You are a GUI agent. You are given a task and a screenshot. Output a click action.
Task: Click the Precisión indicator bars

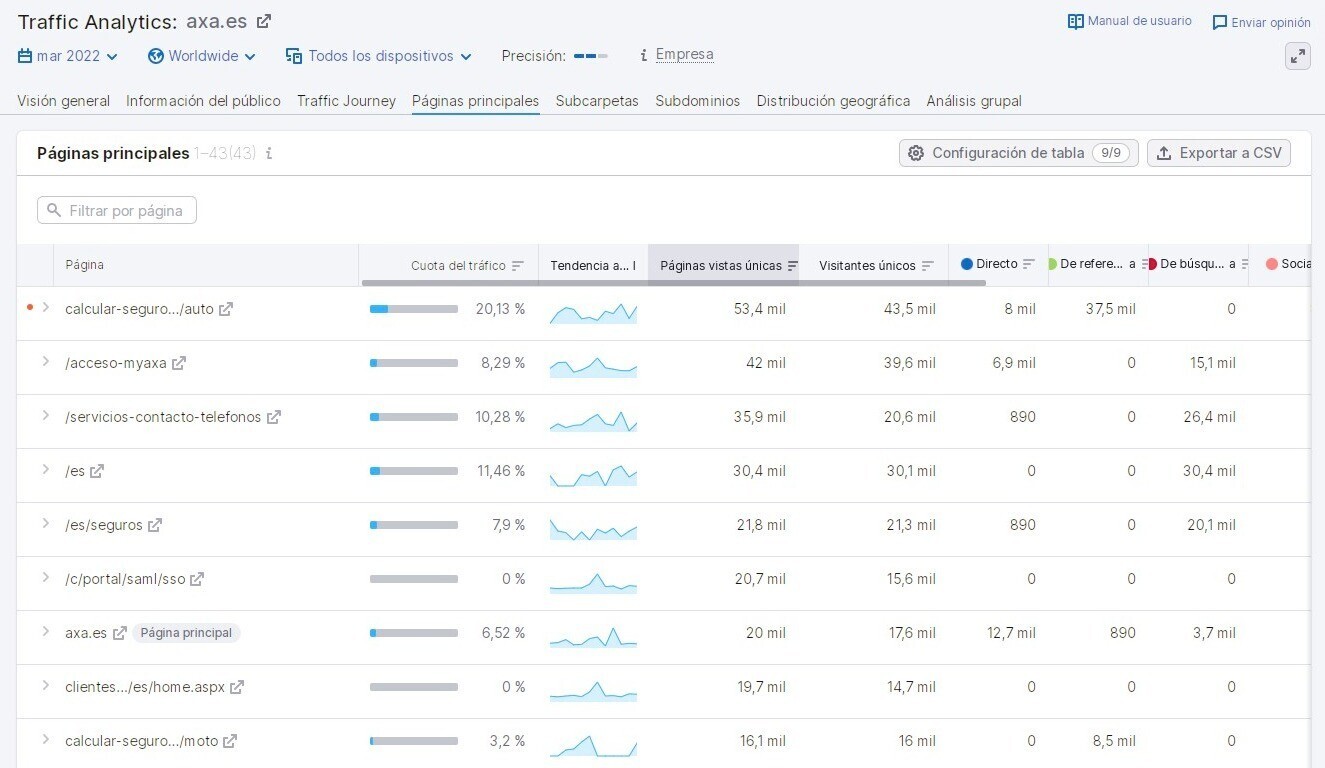[591, 56]
